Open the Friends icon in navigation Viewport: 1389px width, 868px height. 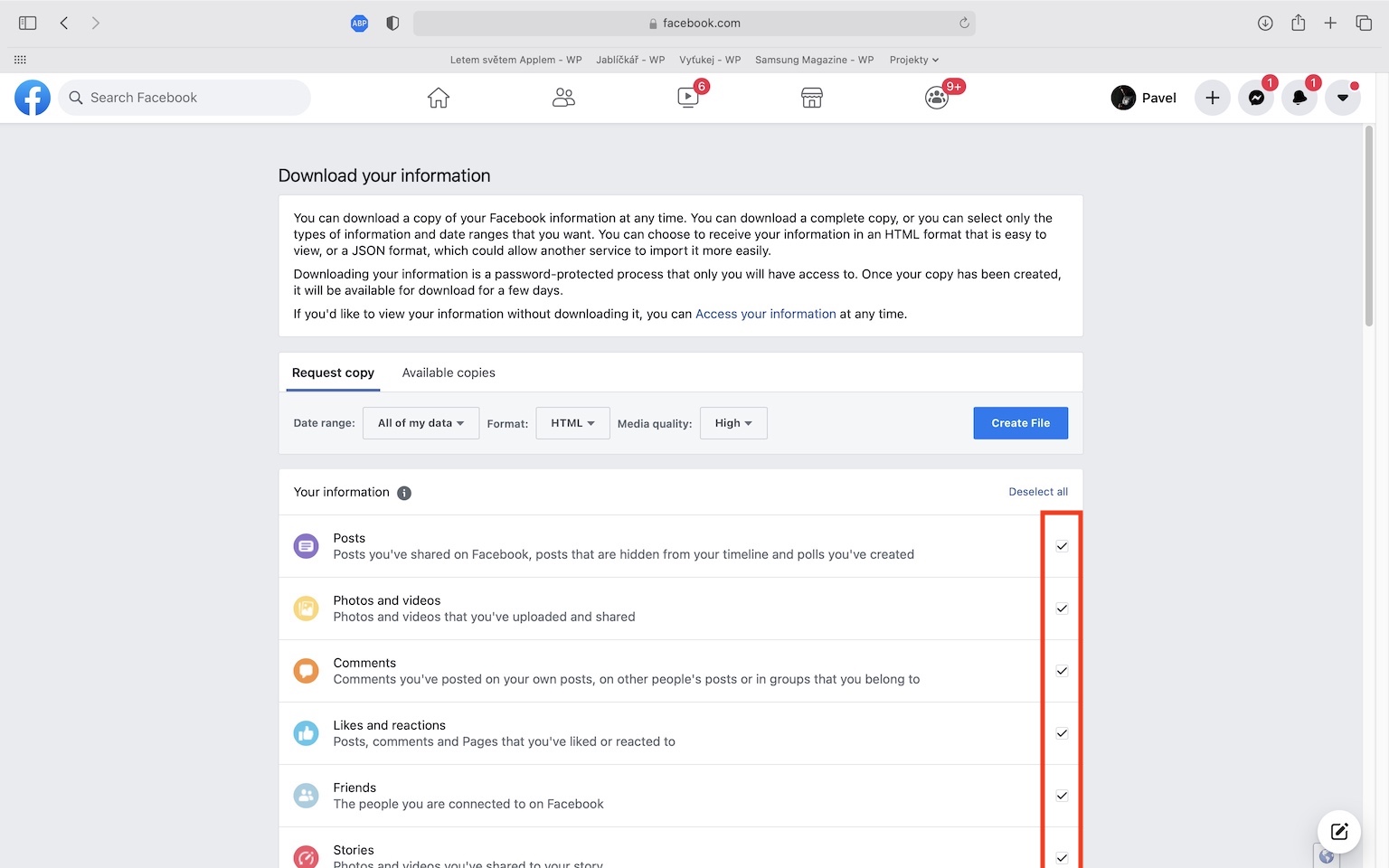[563, 98]
